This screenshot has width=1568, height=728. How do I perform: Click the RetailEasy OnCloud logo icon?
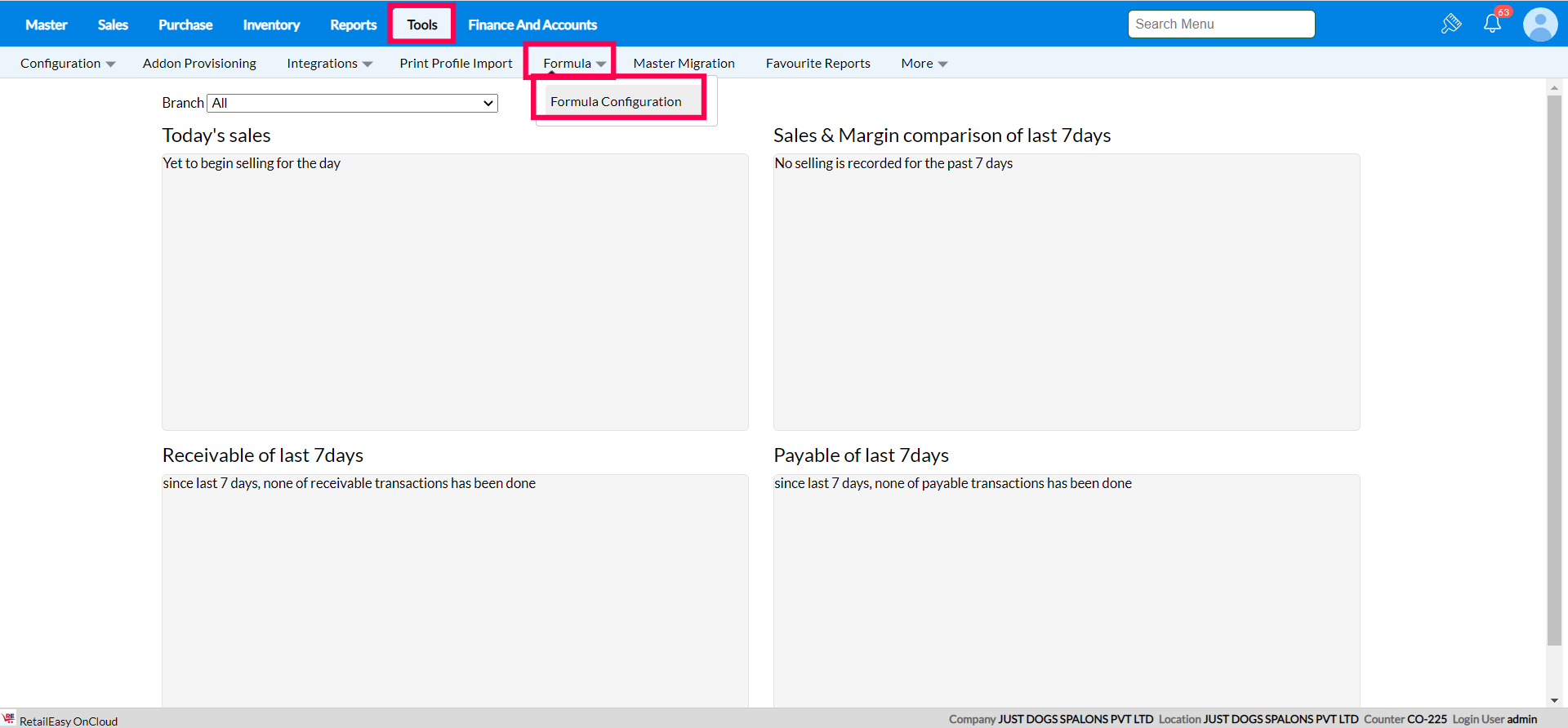click(x=9, y=719)
